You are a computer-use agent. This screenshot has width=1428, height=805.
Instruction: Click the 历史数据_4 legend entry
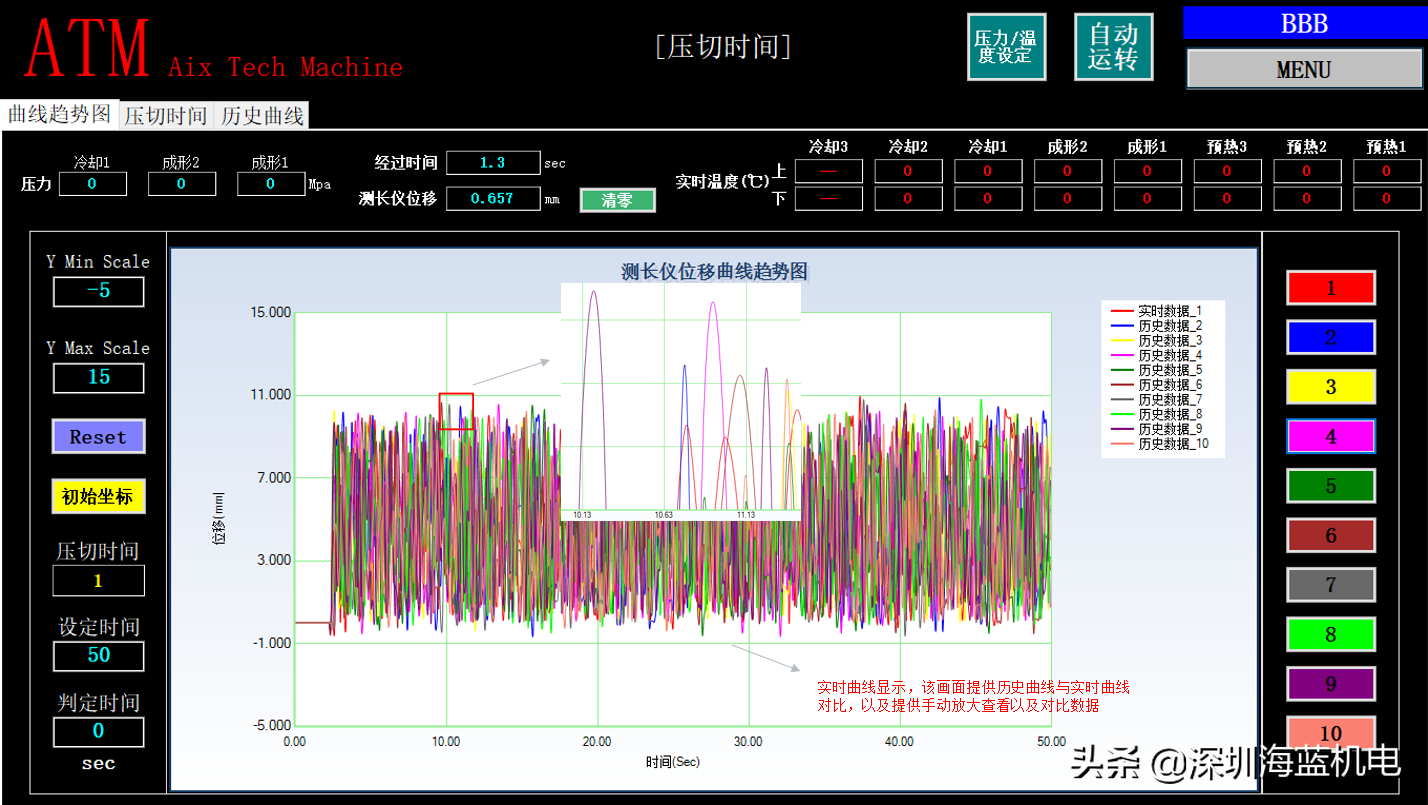coord(1157,355)
